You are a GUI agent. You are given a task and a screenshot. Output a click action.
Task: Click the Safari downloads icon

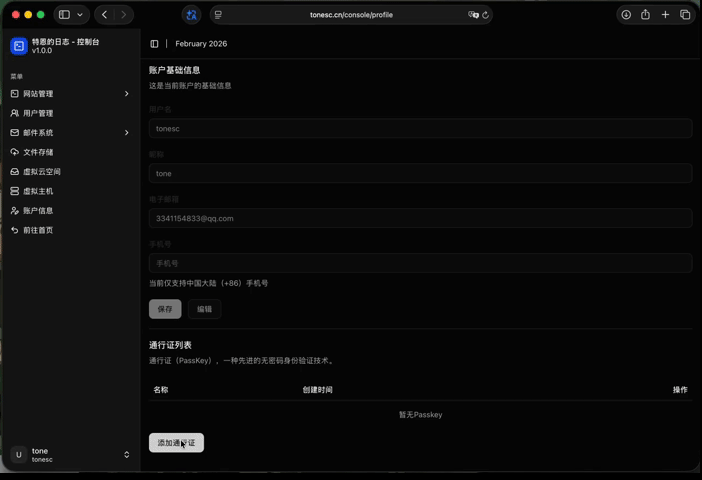[626, 15]
